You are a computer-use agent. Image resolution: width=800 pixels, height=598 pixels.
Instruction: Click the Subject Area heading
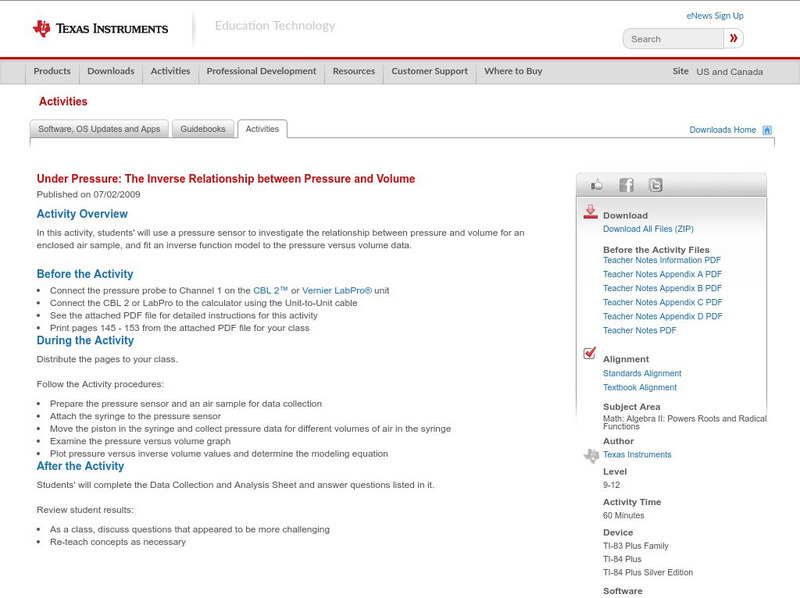point(632,407)
